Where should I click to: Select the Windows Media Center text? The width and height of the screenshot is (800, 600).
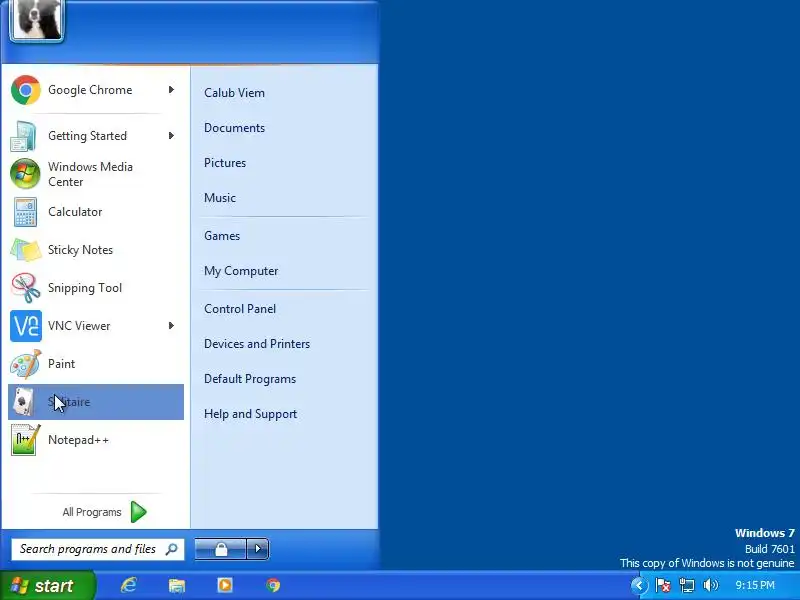[90, 174]
